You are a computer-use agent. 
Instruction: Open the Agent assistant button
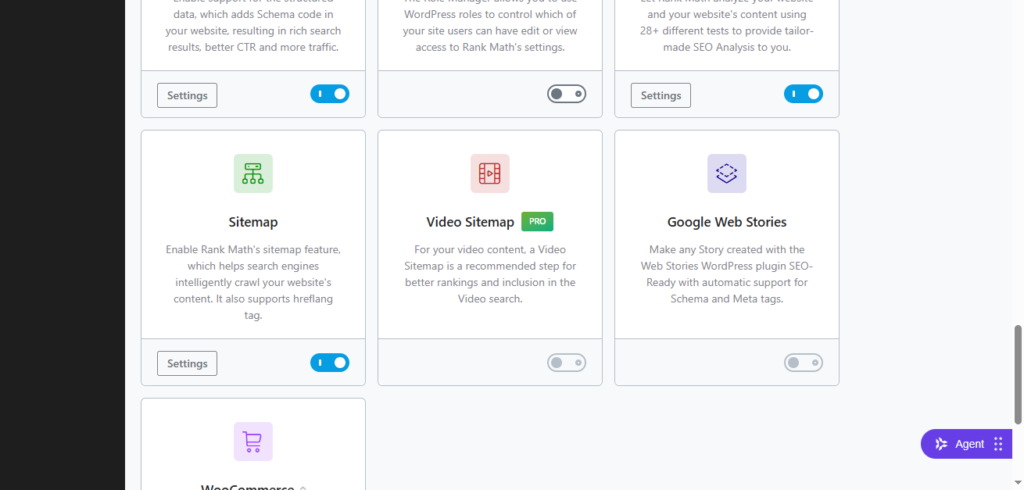click(968, 444)
